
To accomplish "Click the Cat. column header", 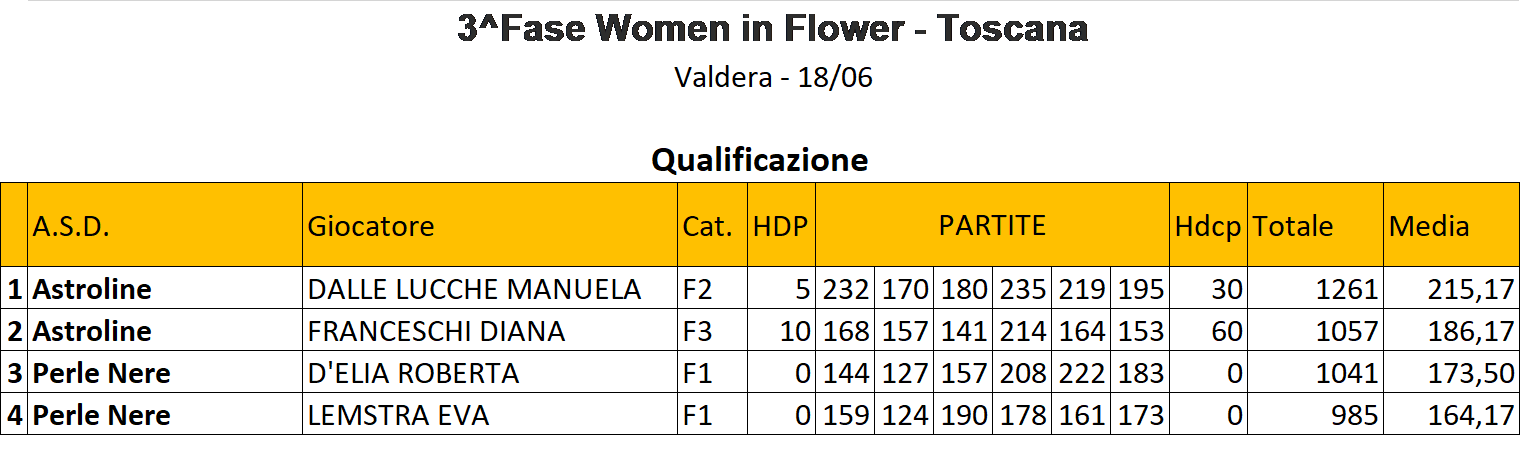I will pos(713,225).
